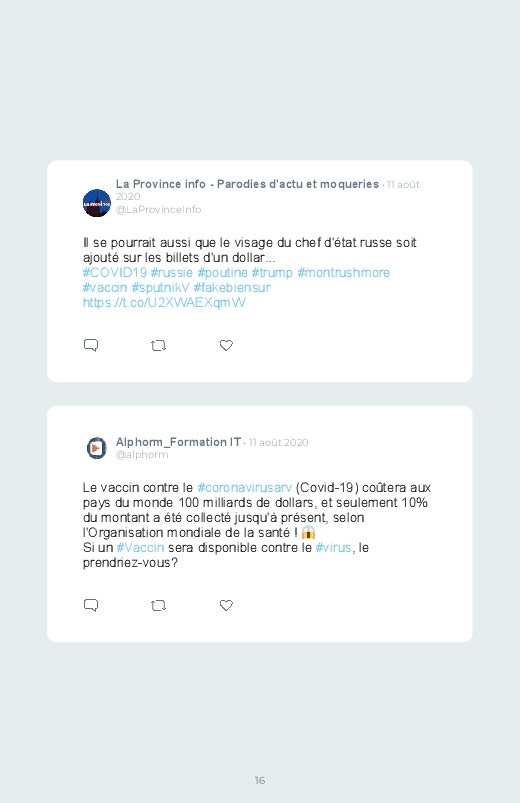
Task: Visit the @alphorm handle
Action: pyautogui.click(x=142, y=454)
